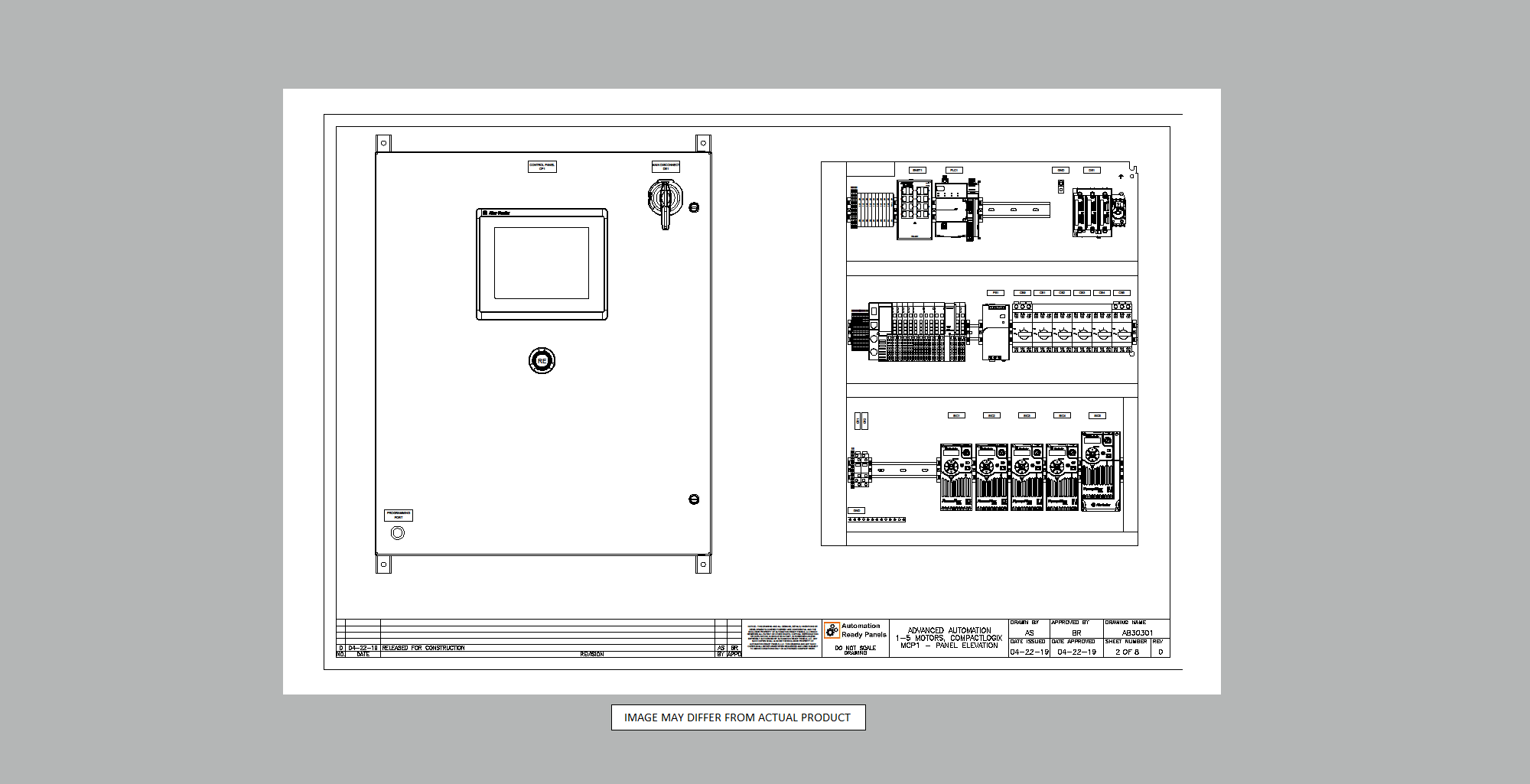Viewport: 1530px width, 784px height.
Task: Click the round RE pushbutton
Action: 542,360
